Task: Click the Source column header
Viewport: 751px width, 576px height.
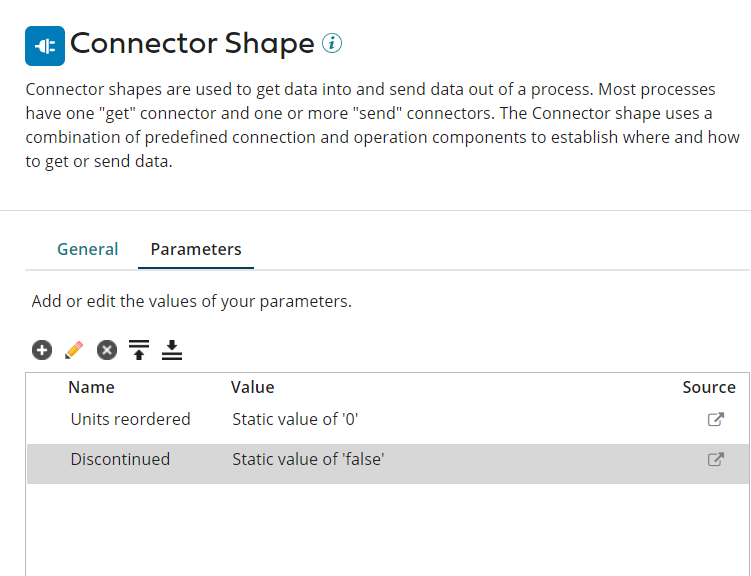Action: (x=709, y=387)
